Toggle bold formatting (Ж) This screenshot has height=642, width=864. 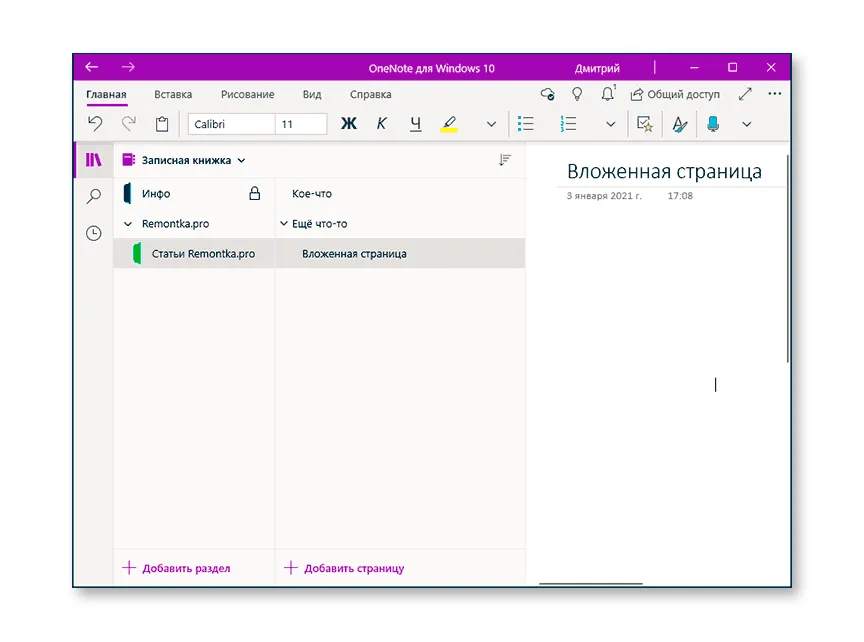(348, 124)
